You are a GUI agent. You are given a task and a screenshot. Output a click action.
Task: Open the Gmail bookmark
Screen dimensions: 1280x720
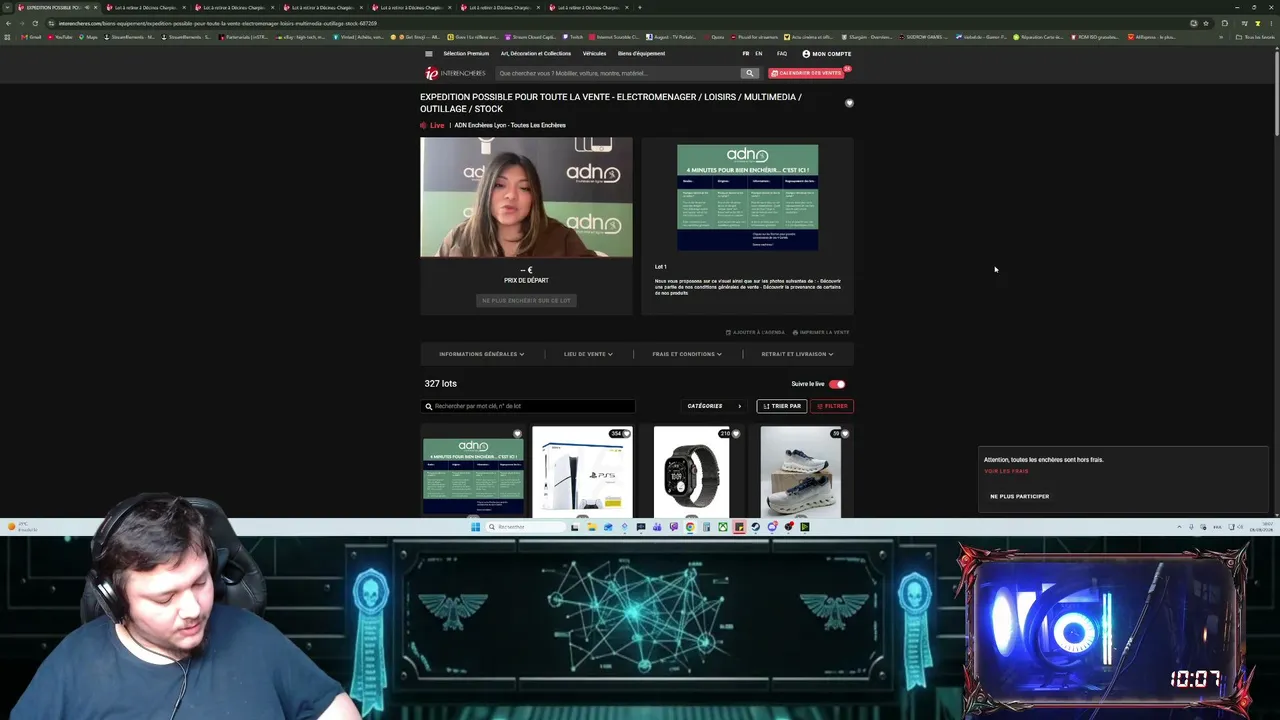[x=31, y=37]
